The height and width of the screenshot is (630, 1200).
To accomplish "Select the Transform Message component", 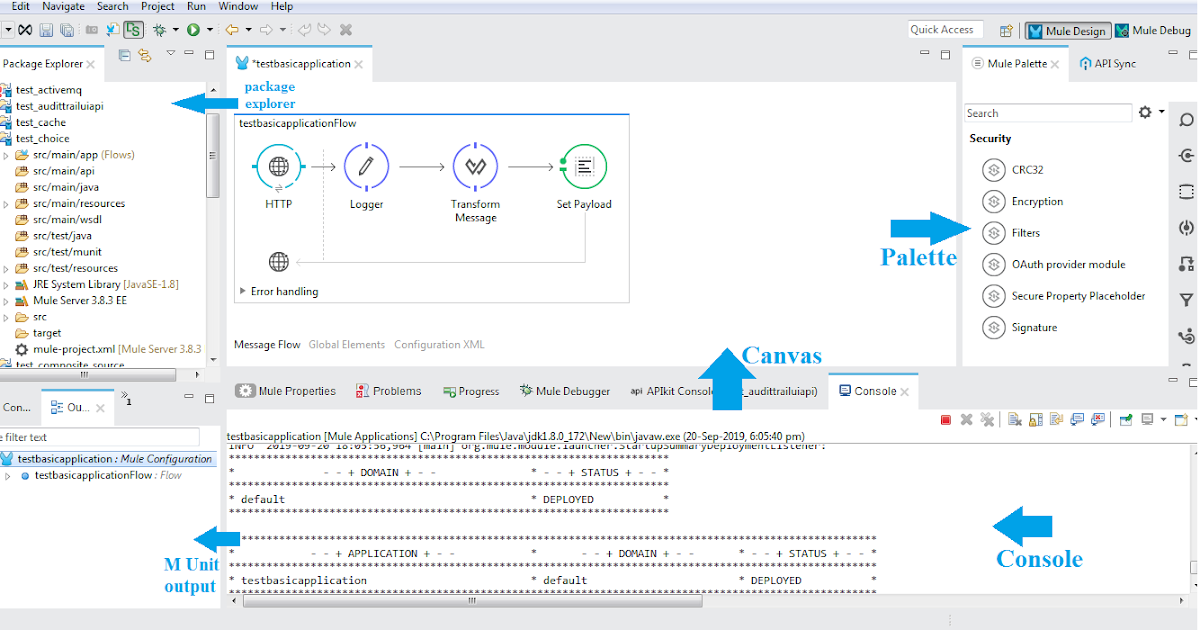I will 475,166.
